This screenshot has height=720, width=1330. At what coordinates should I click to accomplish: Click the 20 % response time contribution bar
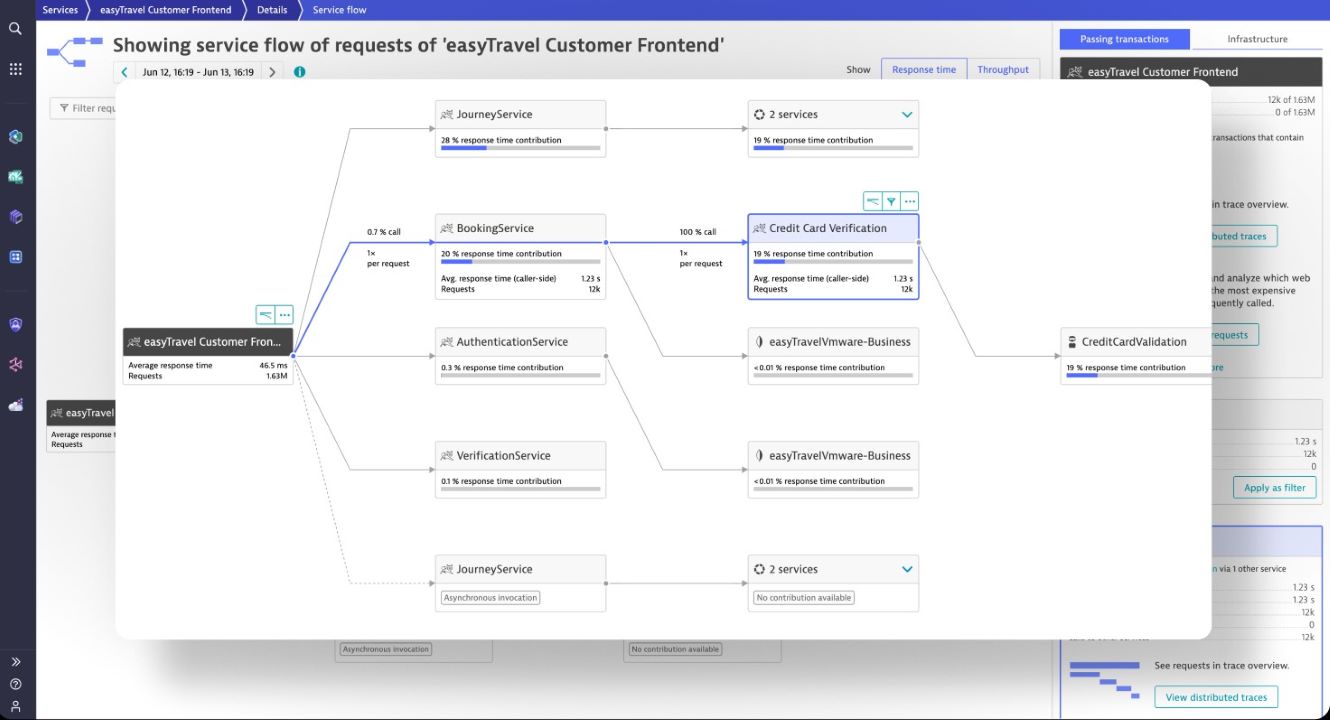tap(521, 262)
